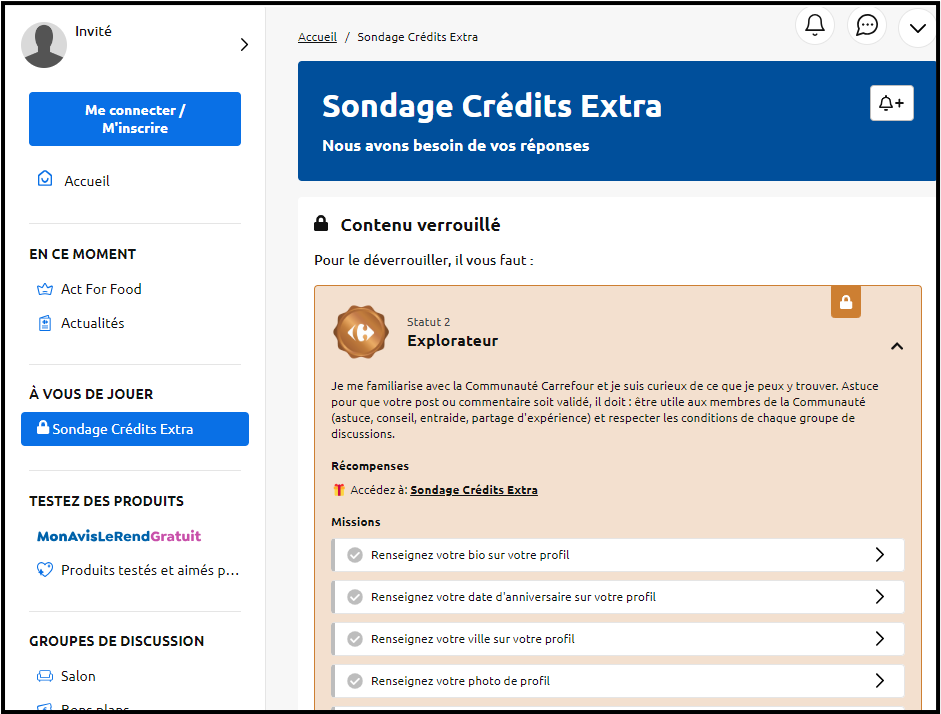Click the checkmark beside birthday mission
941x714 pixels.
click(x=354, y=597)
